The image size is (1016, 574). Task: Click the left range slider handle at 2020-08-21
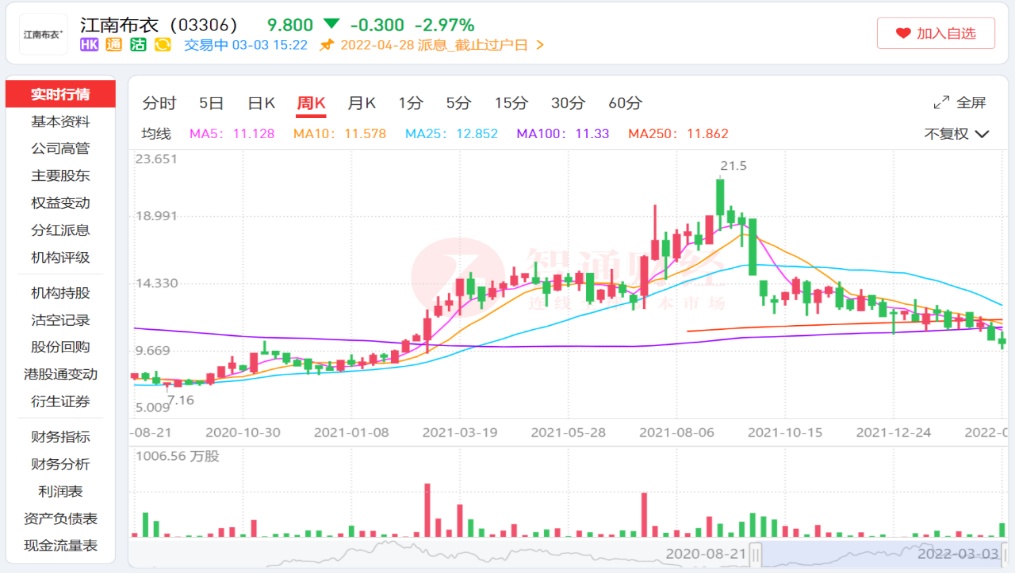point(756,553)
